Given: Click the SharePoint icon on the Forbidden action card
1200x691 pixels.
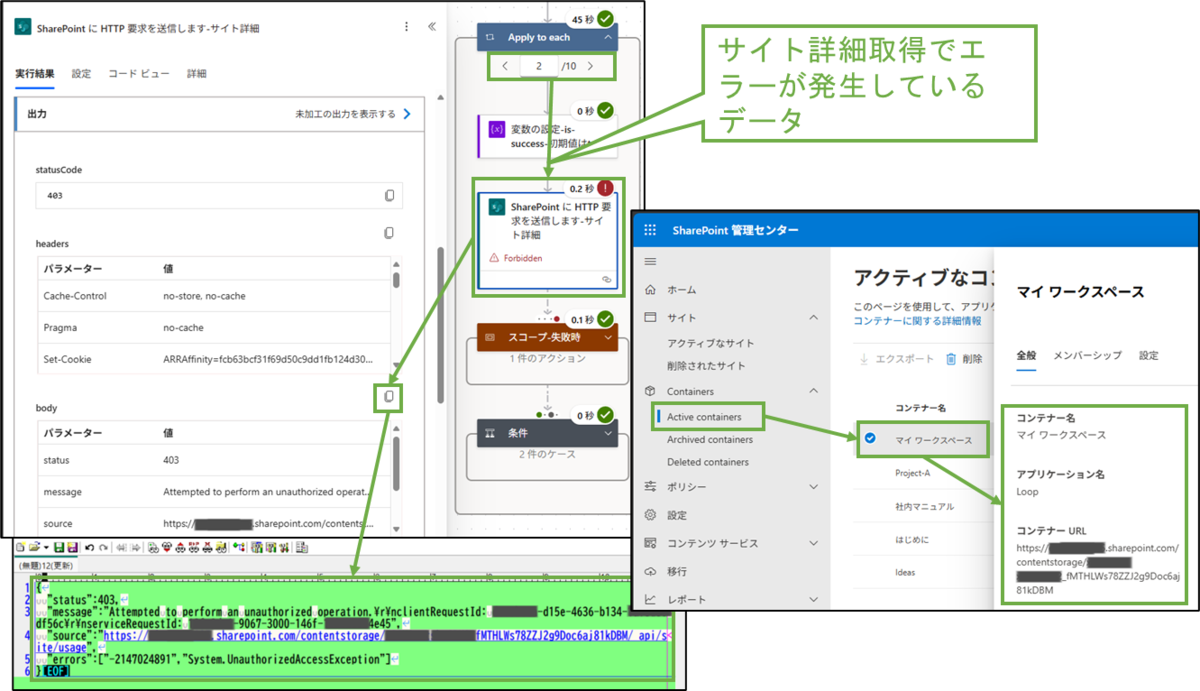Looking at the screenshot, I should click(x=496, y=207).
